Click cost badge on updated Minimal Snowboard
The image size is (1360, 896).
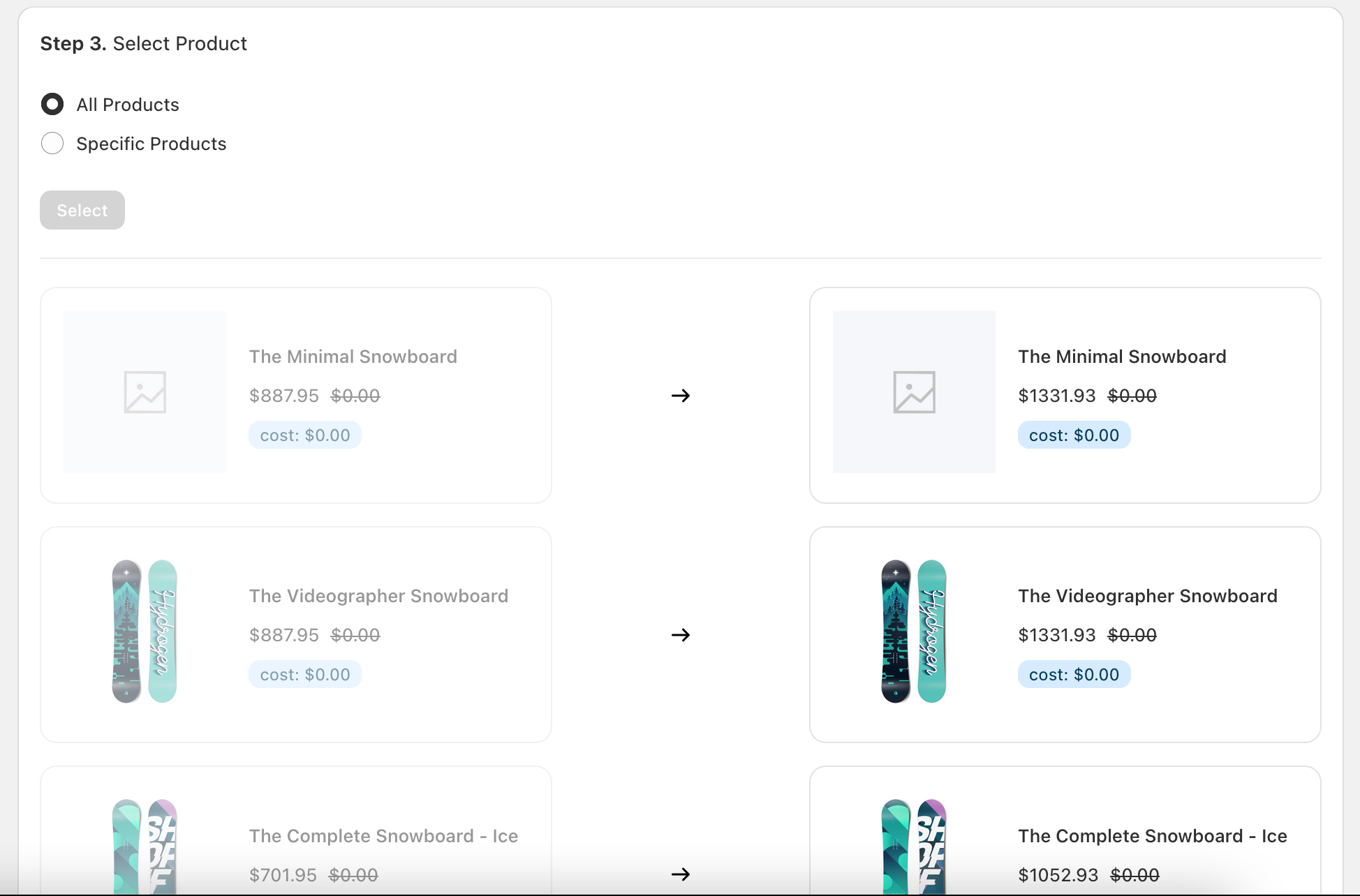click(x=1074, y=435)
